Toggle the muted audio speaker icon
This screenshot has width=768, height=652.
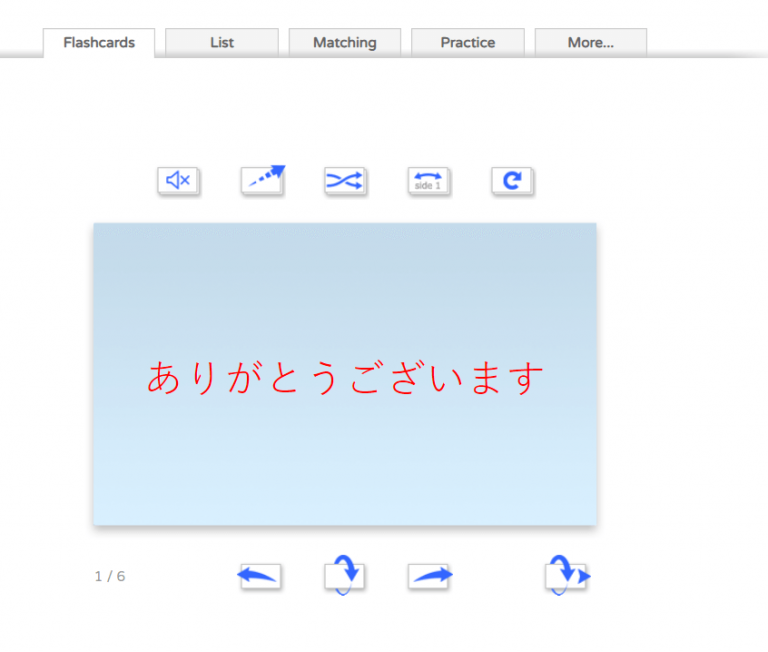(x=178, y=181)
